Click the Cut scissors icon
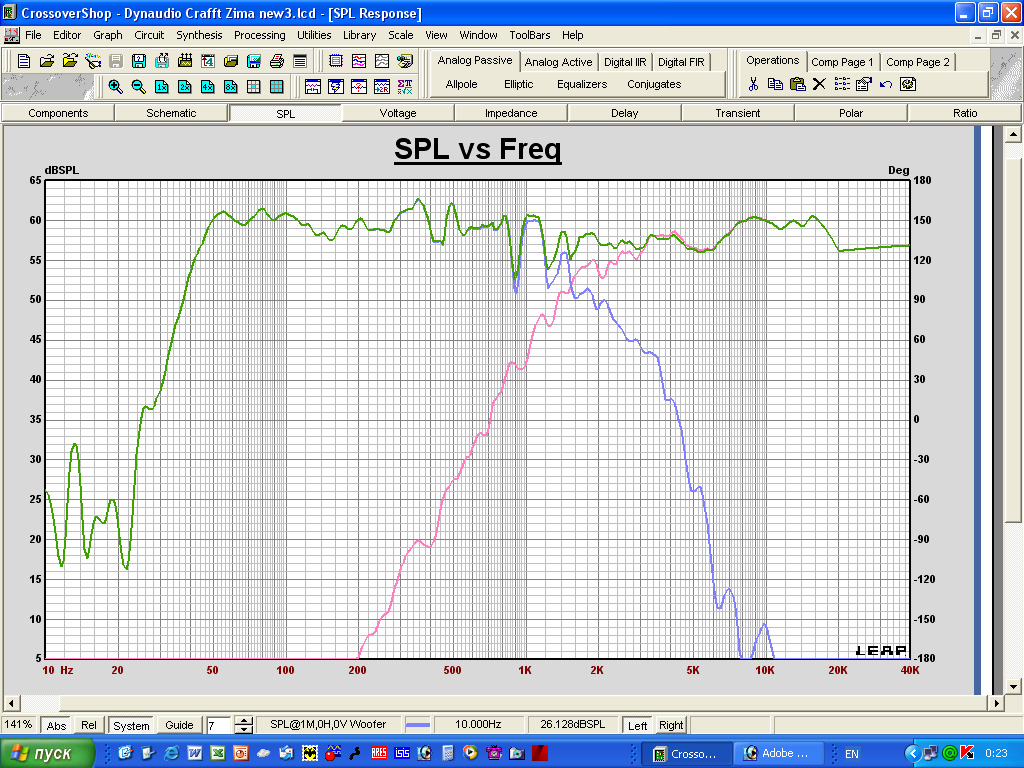 pyautogui.click(x=753, y=84)
